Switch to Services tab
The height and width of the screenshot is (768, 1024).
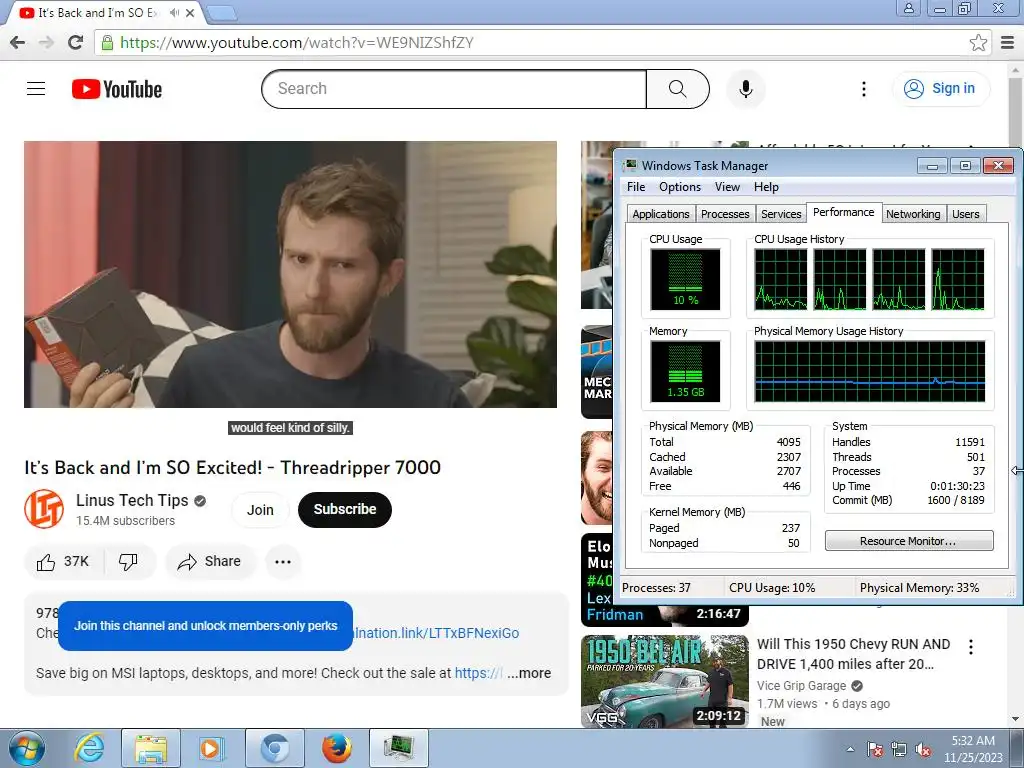(781, 214)
